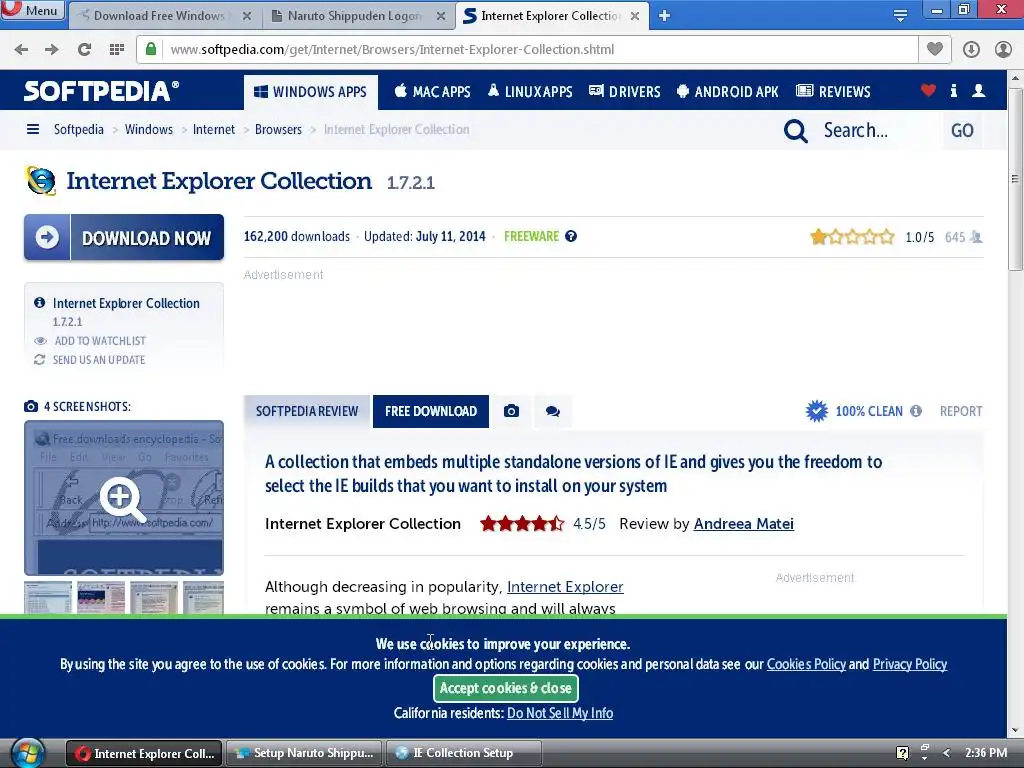Click the GO search button
Image resolution: width=1024 pixels, height=768 pixels.
pos(962,131)
